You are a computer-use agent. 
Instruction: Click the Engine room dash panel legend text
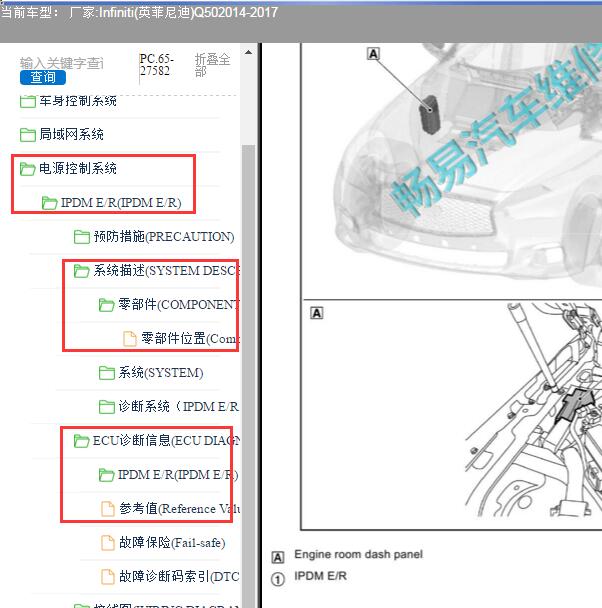click(359, 554)
